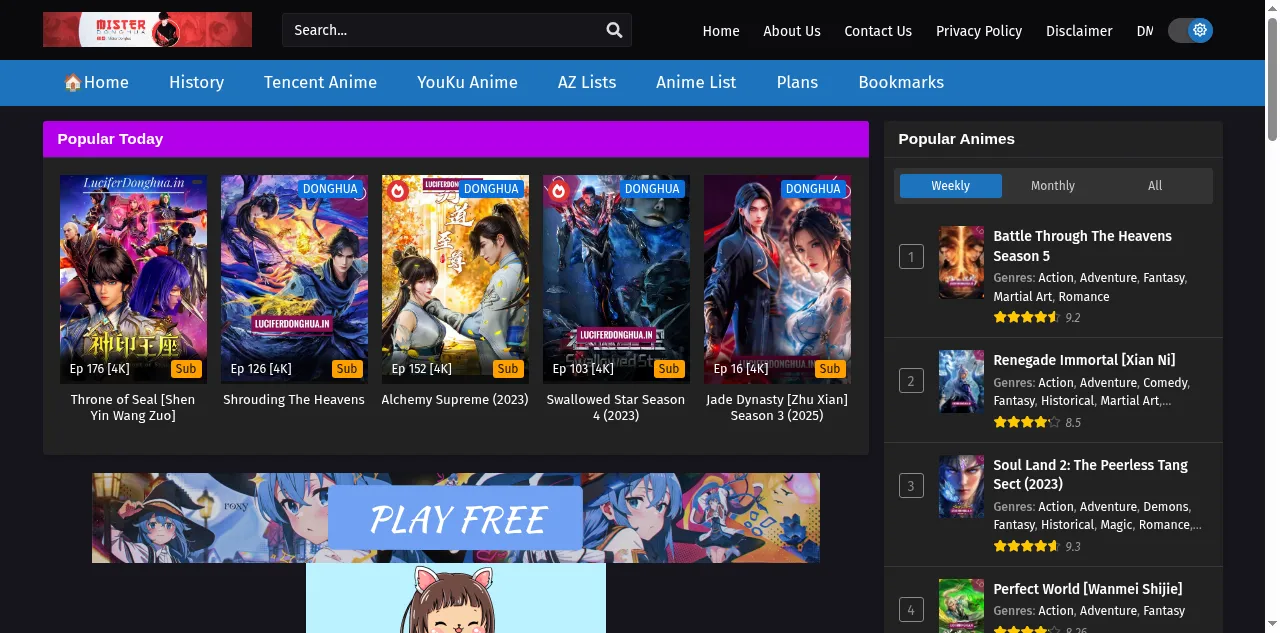Open the AZ Lists menu item
This screenshot has width=1280, height=633.
pos(587,82)
